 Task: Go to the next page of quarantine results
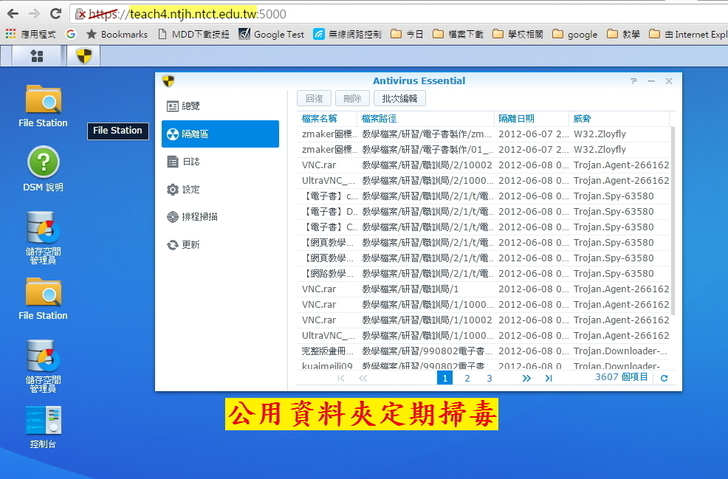click(x=527, y=378)
